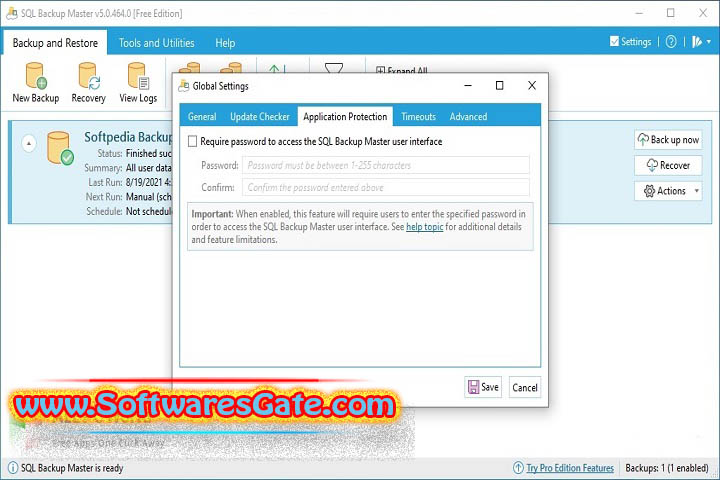This screenshot has height=480, width=720.
Task: Click the status info icon
Action: pos(13,468)
